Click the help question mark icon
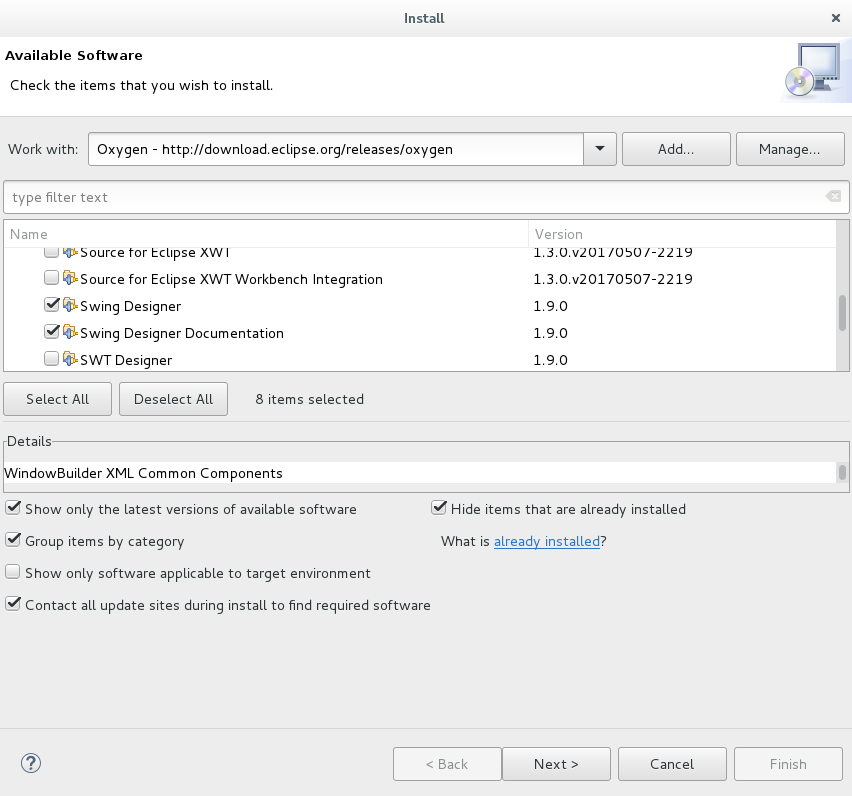Viewport: 852px width, 796px height. click(31, 763)
